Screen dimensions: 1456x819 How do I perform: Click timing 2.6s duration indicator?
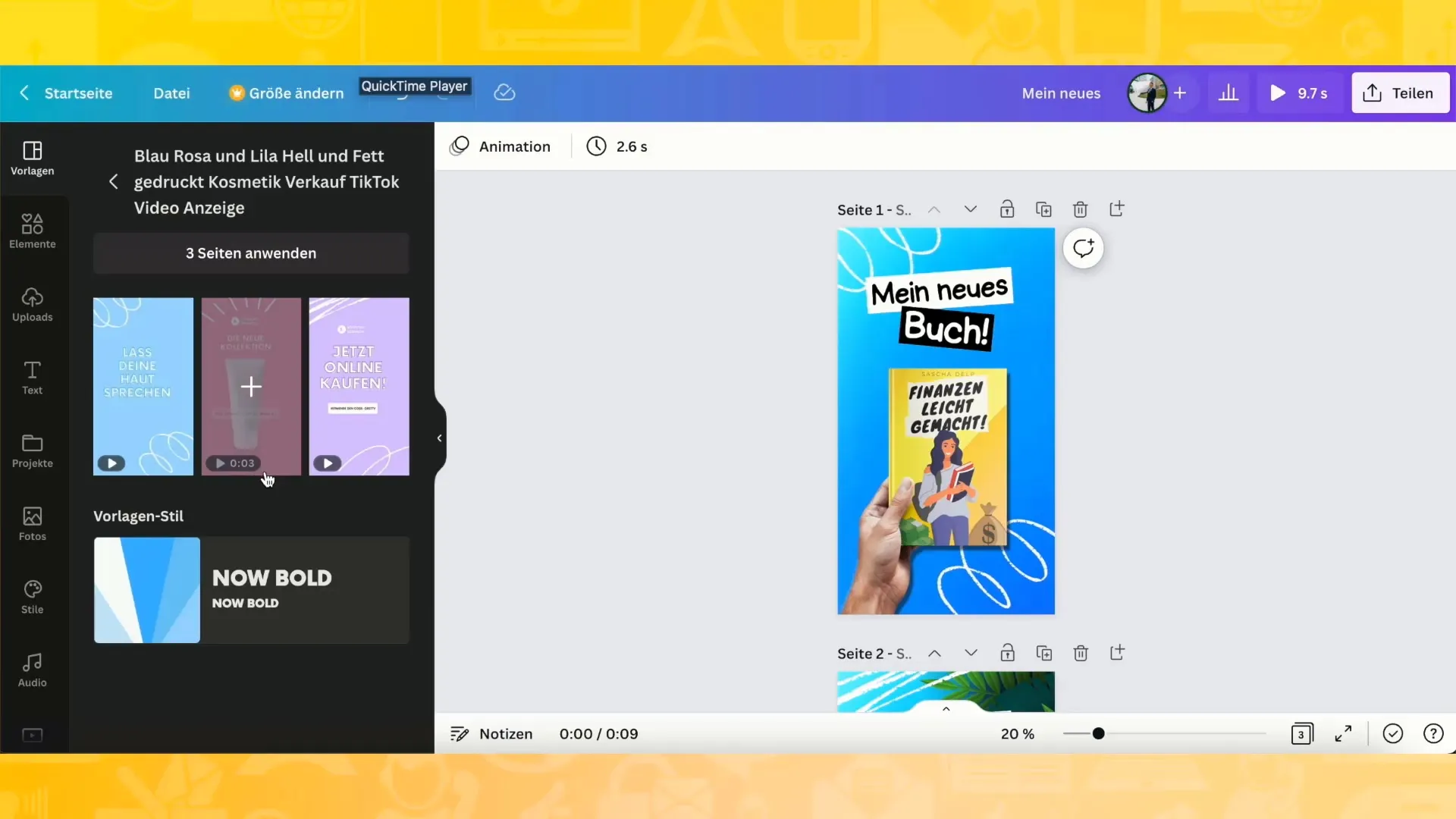point(617,146)
